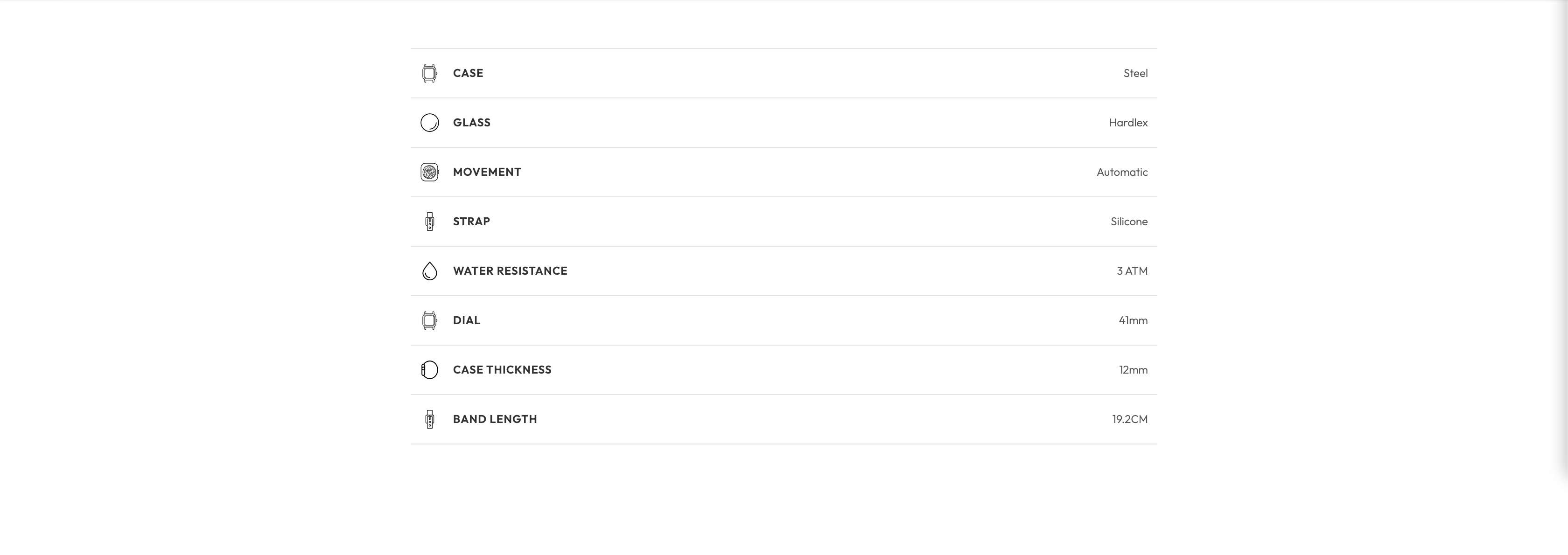This screenshot has height=555, width=1568.
Task: Click the Silicone strap value
Action: (1128, 222)
